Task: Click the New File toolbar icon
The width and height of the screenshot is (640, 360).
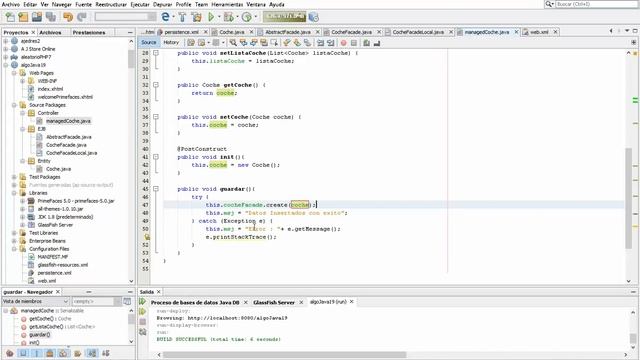Action: coord(10,17)
